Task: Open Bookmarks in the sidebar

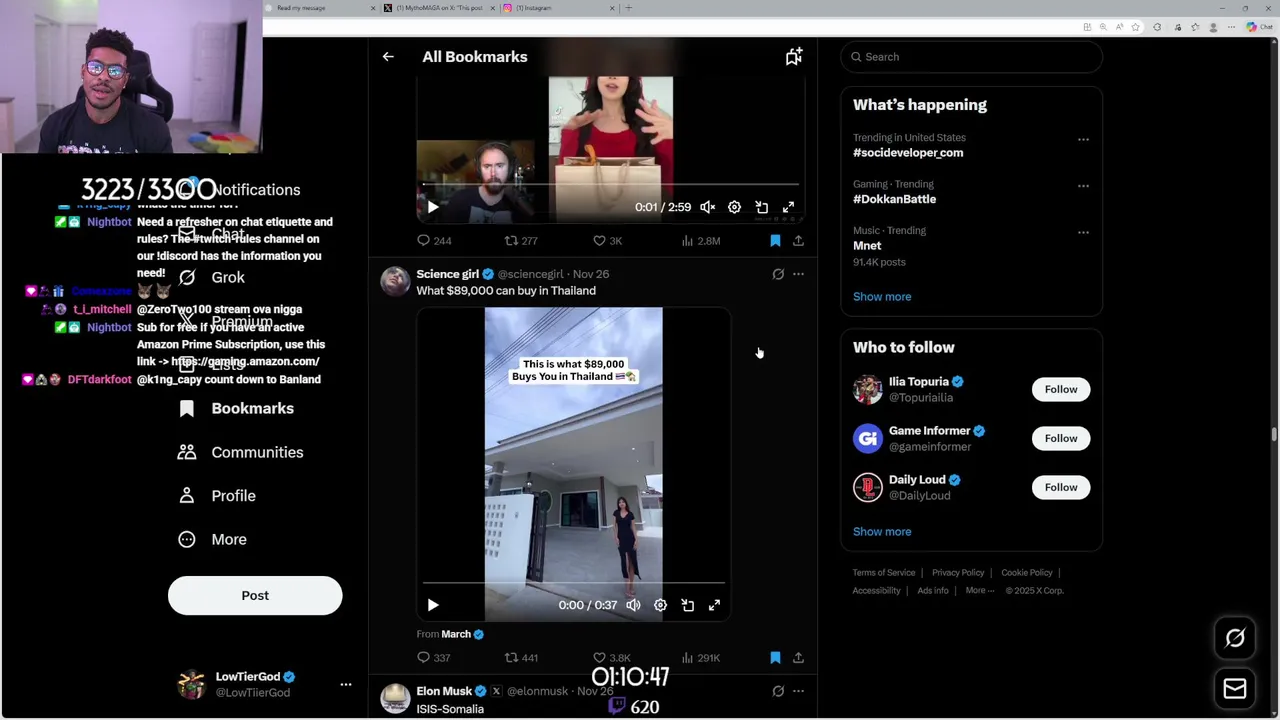Action: pos(236,409)
